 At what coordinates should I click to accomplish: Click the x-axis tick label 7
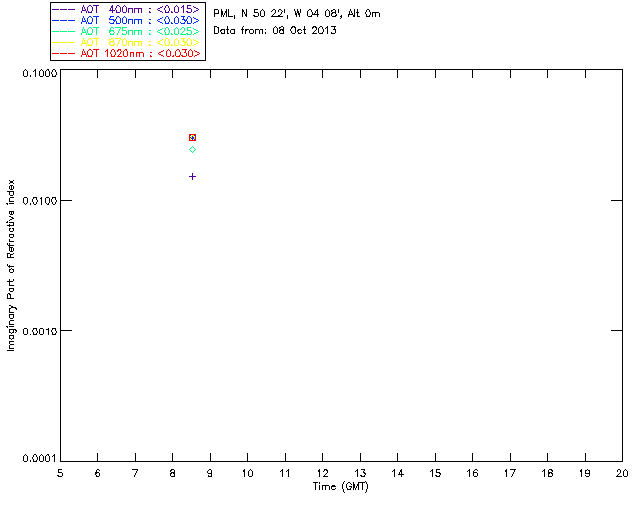point(135,473)
